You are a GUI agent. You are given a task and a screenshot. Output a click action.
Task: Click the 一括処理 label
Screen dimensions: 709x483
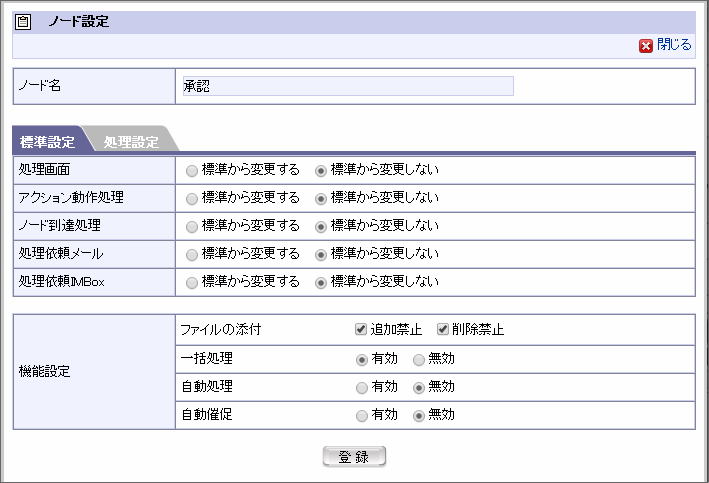click(x=207, y=359)
